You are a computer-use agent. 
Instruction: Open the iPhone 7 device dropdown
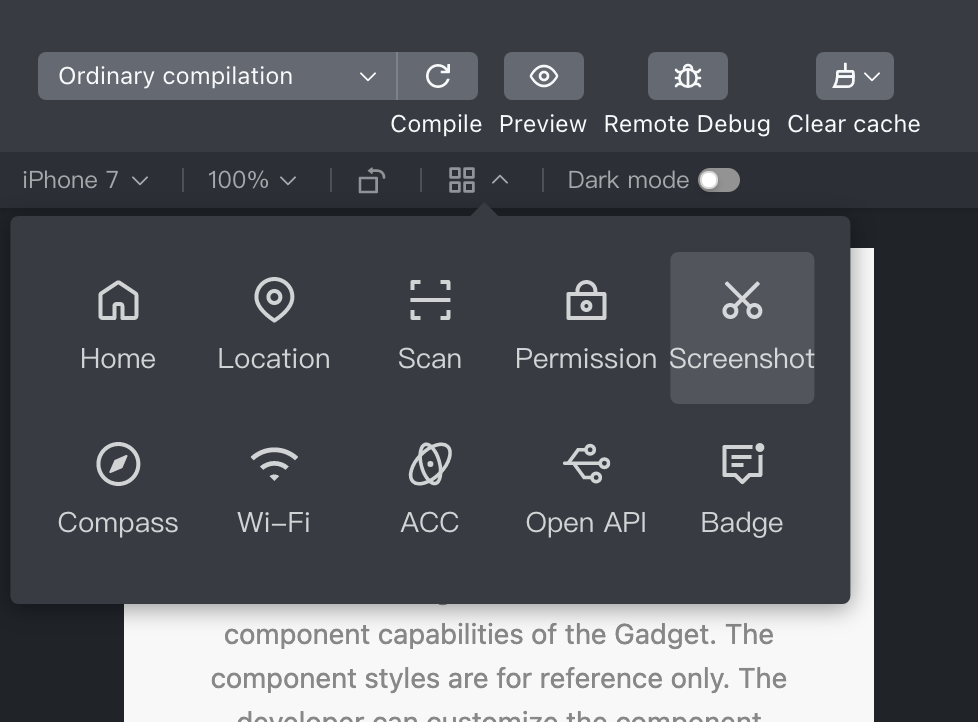tap(85, 180)
